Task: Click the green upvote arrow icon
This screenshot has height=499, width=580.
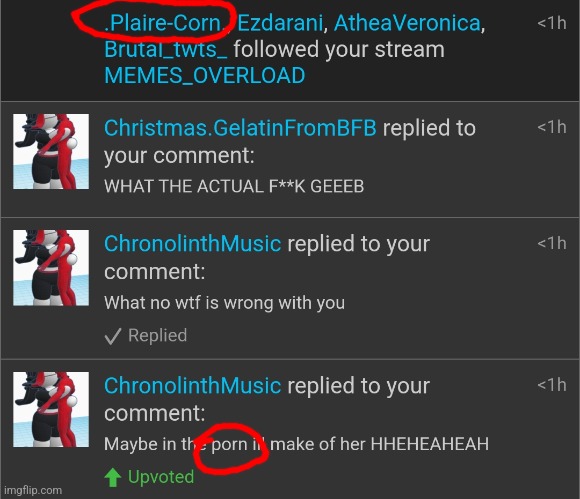Action: click(113, 478)
